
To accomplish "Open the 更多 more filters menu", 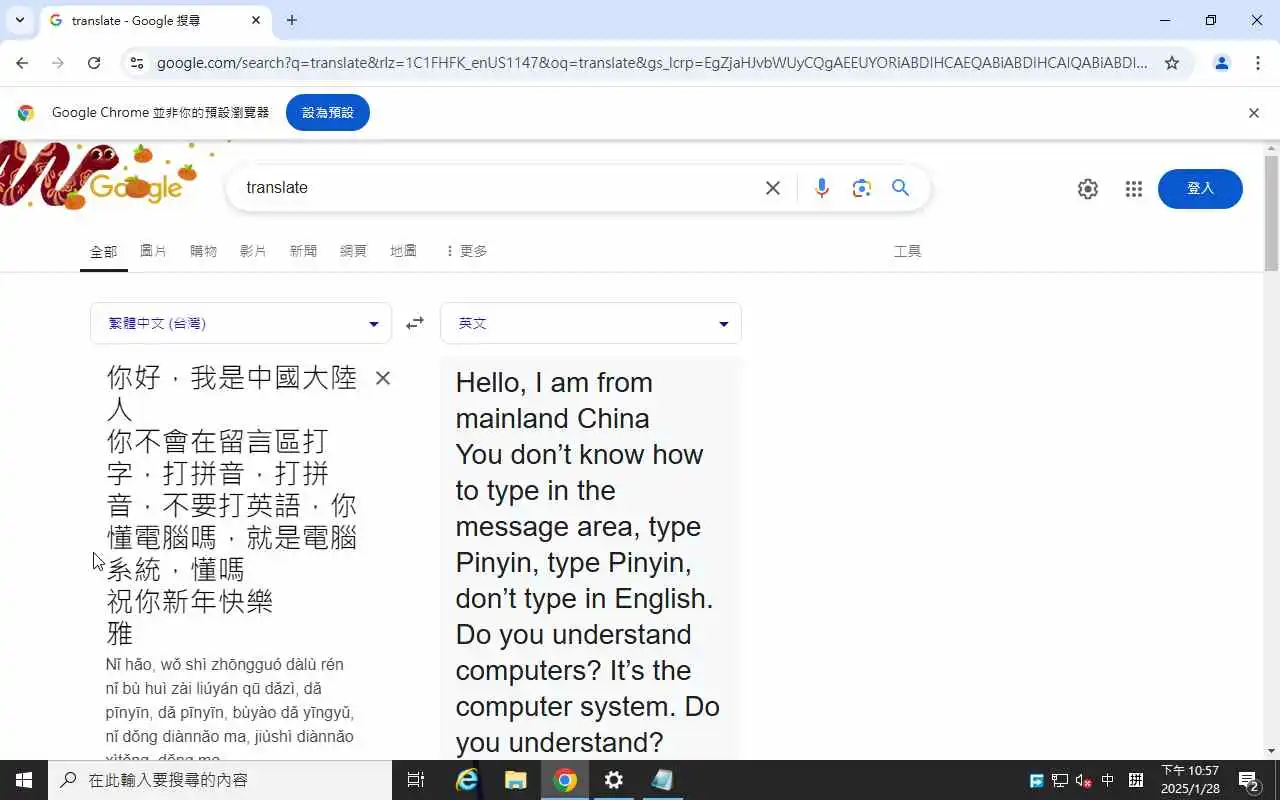I will (466, 251).
